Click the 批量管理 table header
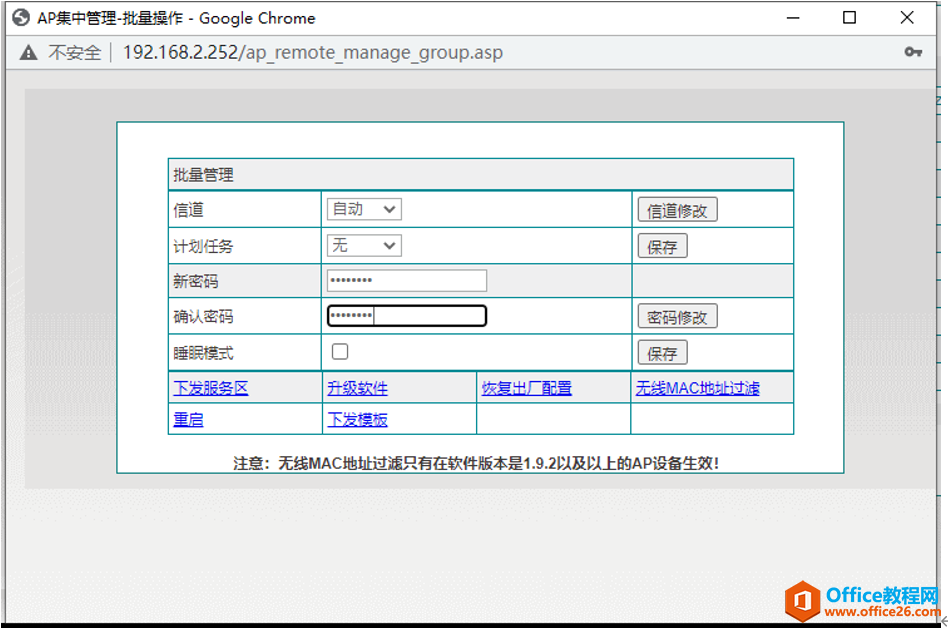 tap(481, 175)
